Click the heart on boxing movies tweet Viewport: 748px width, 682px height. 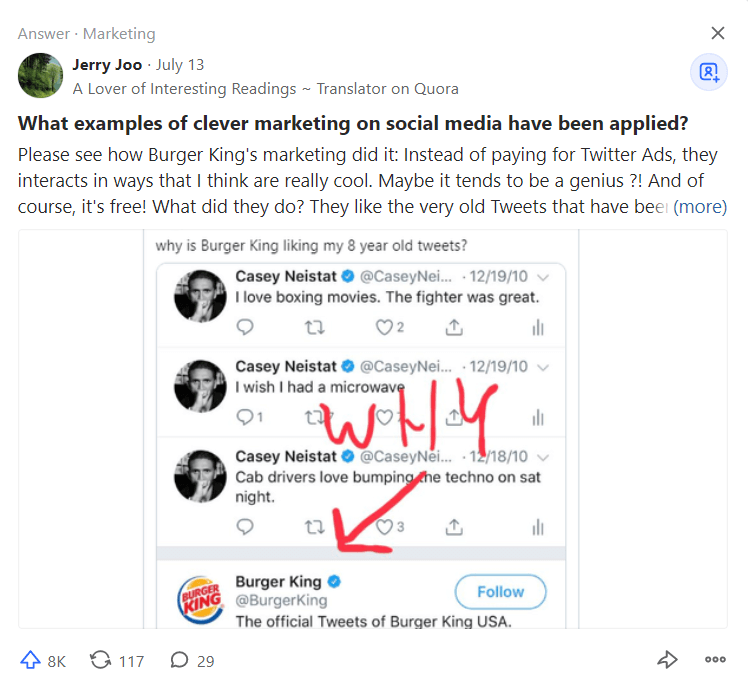pyautogui.click(x=384, y=327)
